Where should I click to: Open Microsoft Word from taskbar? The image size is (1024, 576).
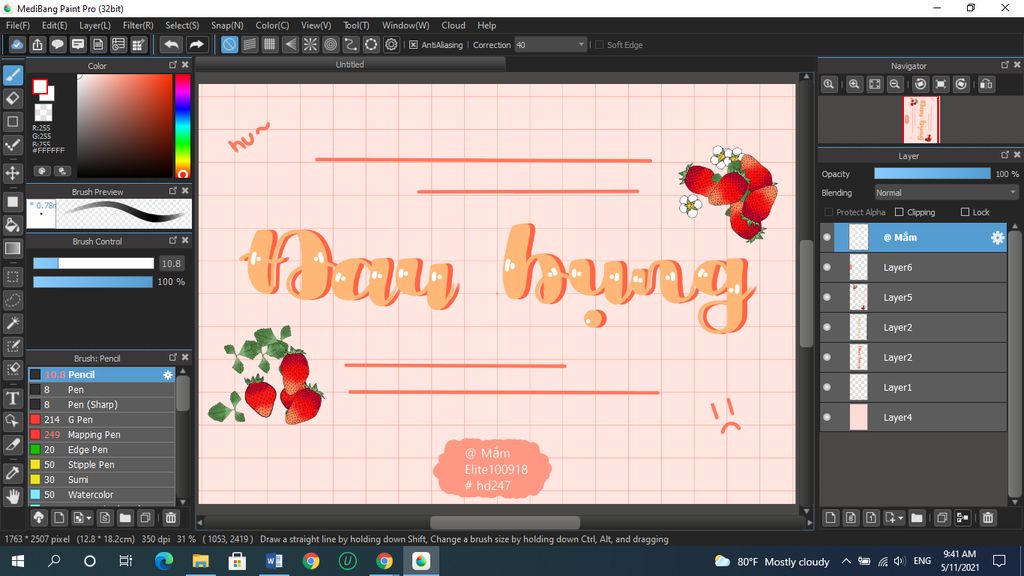(274, 561)
